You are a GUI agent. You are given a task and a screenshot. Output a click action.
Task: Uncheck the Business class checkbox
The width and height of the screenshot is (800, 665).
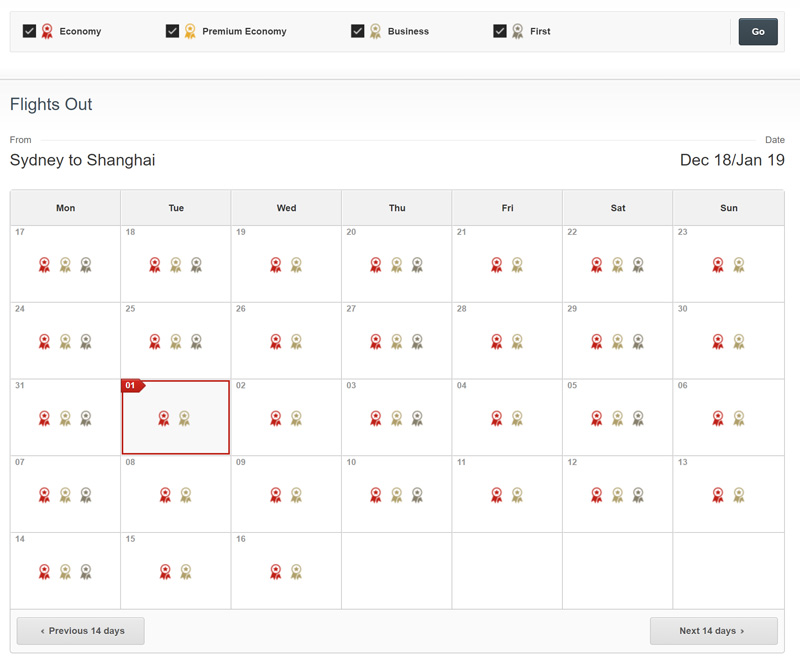pos(358,31)
